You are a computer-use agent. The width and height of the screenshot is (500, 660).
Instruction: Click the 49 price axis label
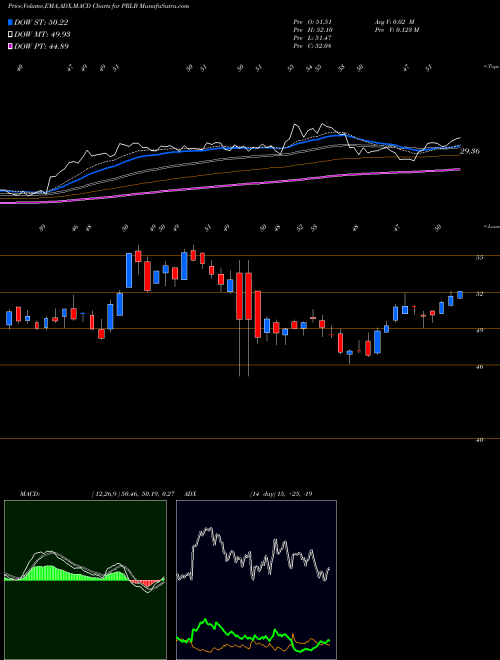pyautogui.click(x=479, y=331)
